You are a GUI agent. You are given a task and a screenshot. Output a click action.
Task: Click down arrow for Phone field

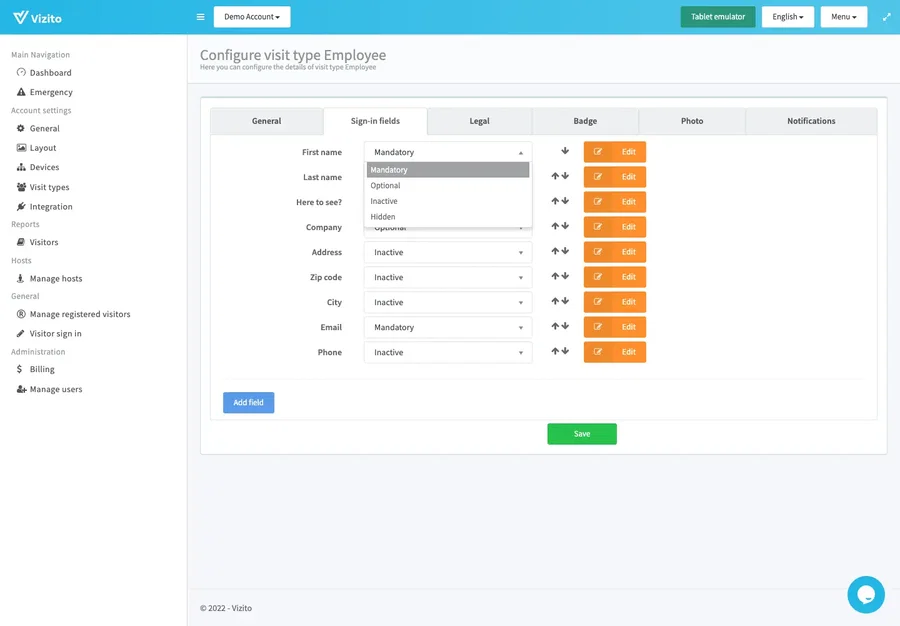(x=565, y=352)
